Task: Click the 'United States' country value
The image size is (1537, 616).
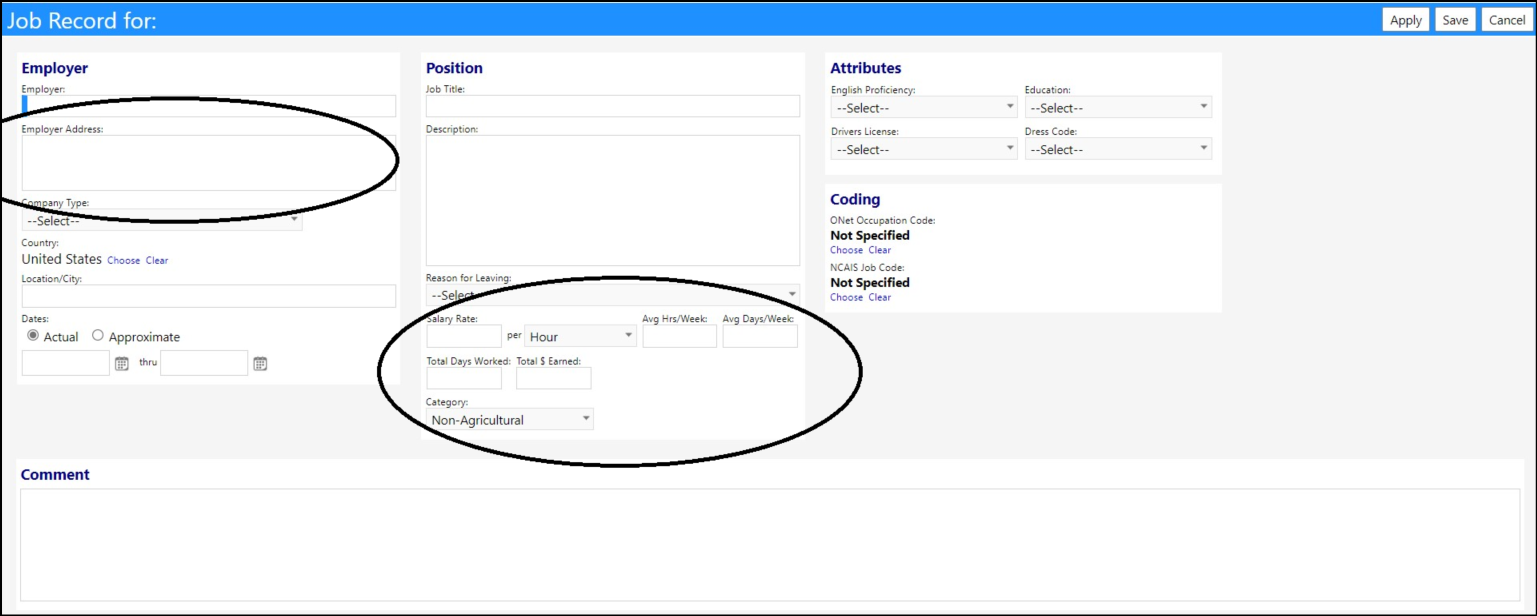Action: (62, 259)
